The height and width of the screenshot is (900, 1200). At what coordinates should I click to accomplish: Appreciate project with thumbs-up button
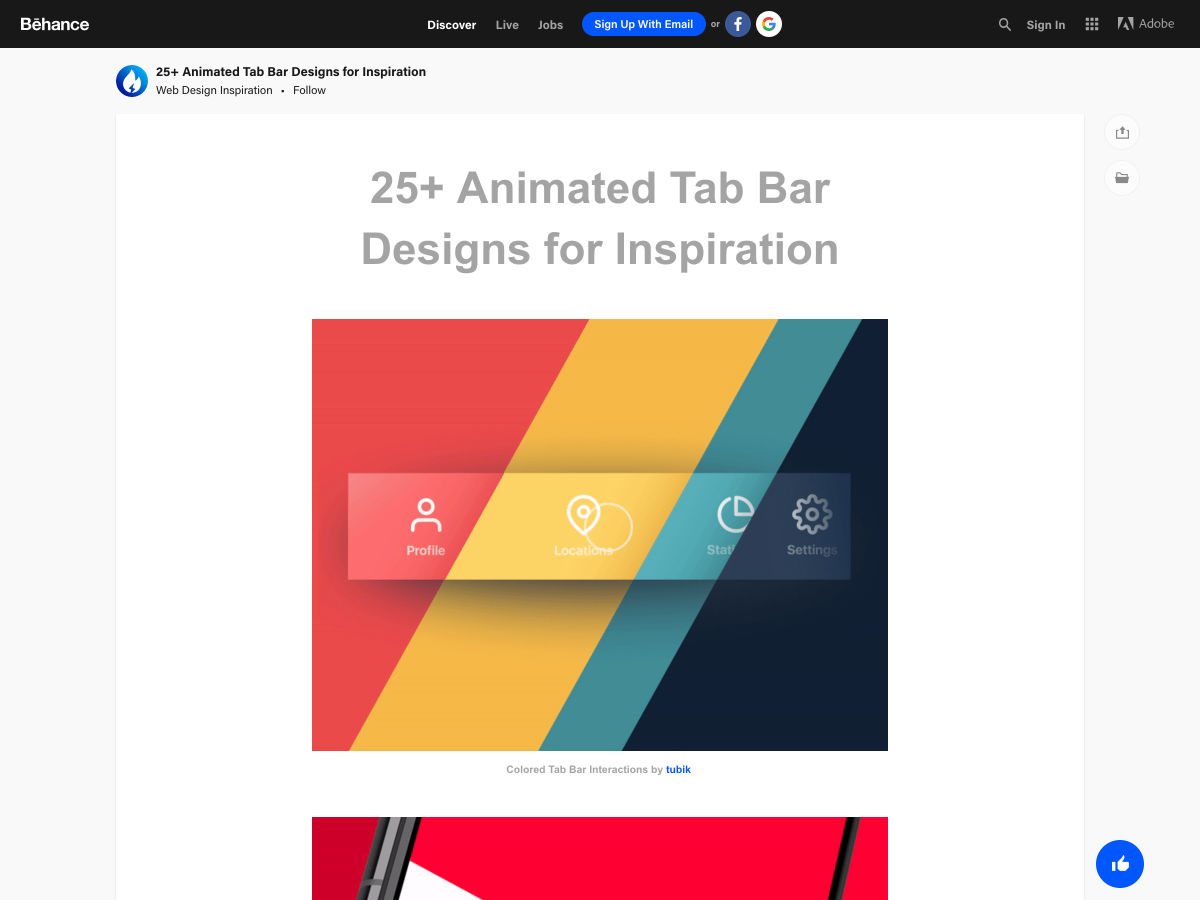1120,864
